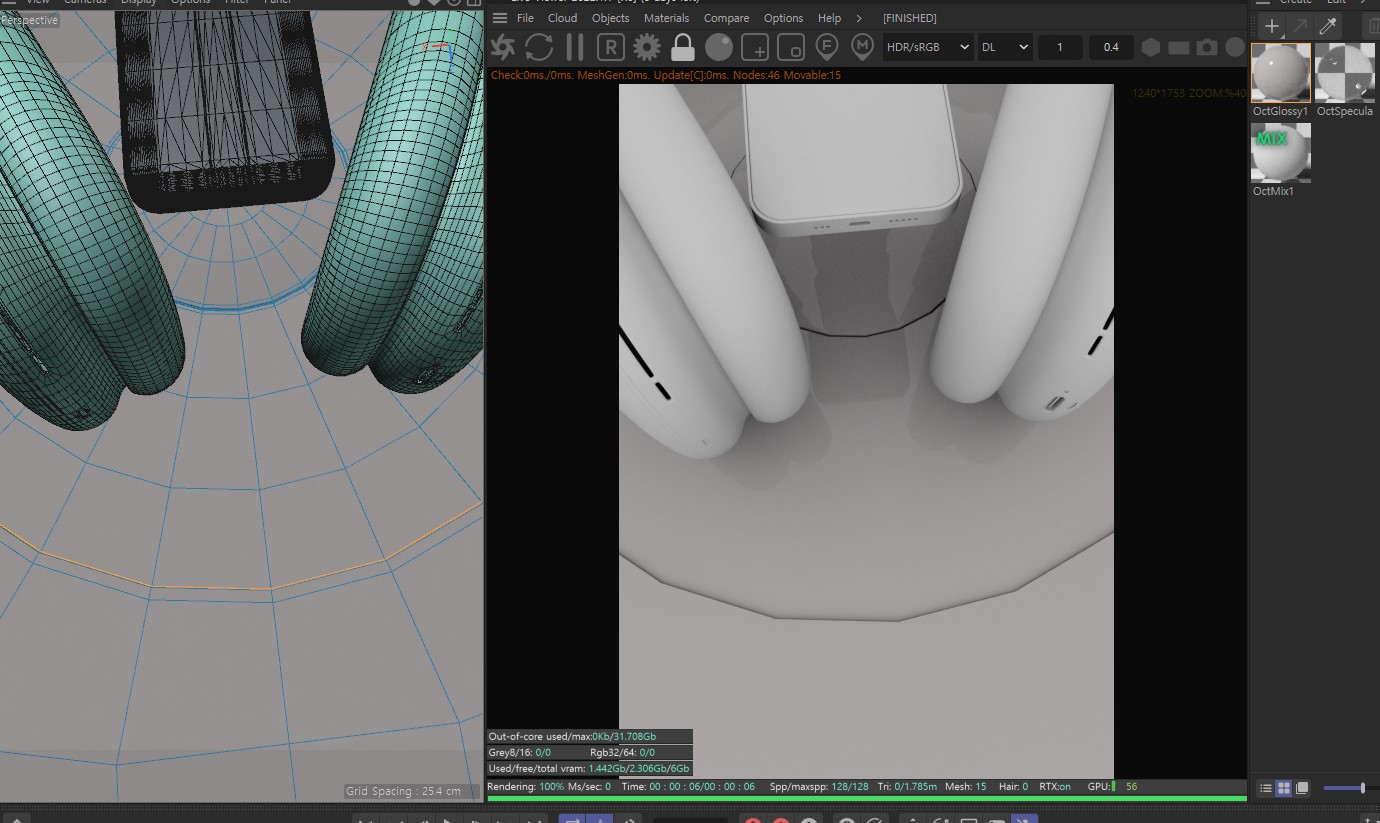Activate the pick material tool
The width and height of the screenshot is (1380, 823).
(x=862, y=47)
